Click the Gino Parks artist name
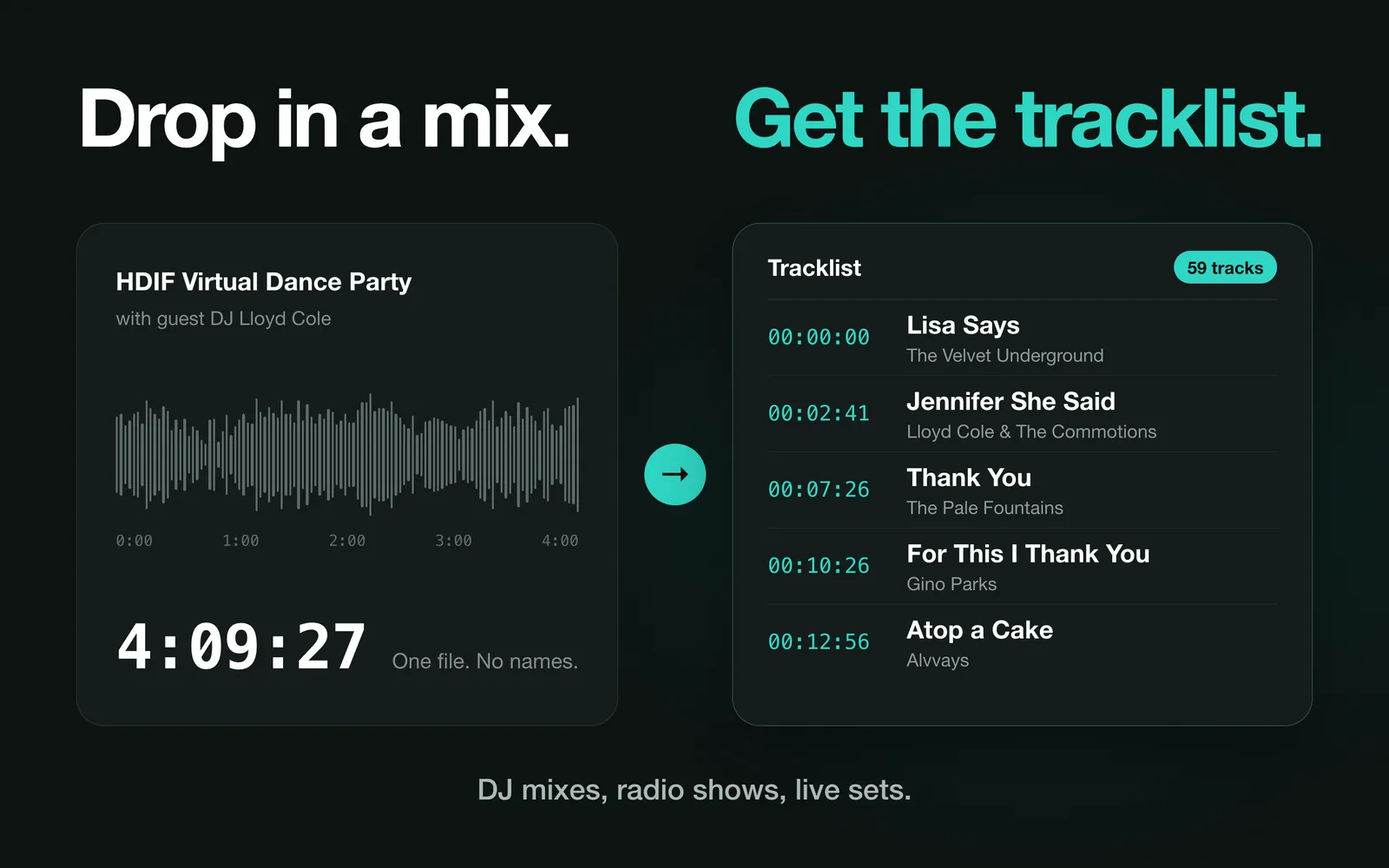 [x=951, y=584]
